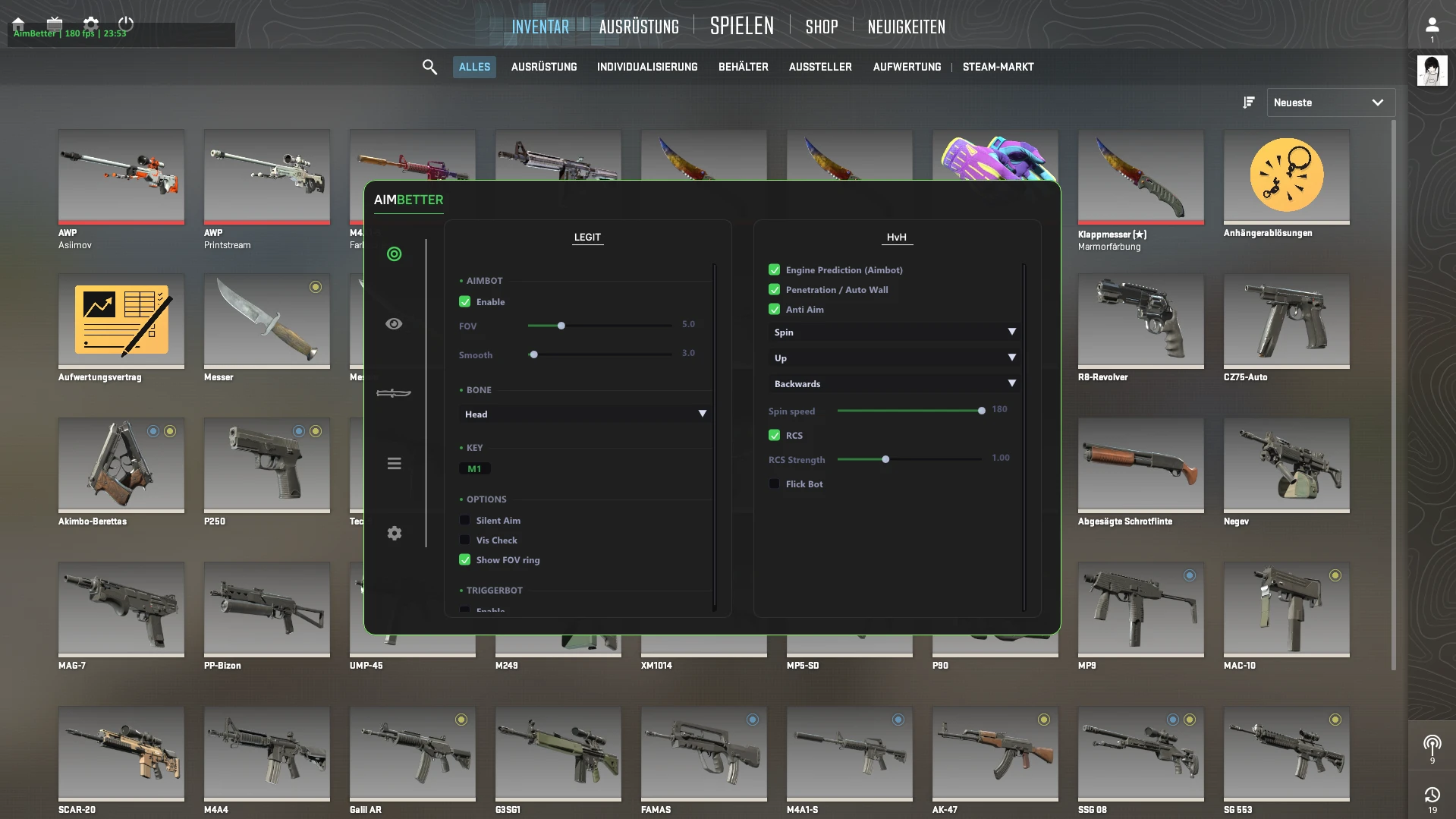Adjust the Smooth slider

pyautogui.click(x=599, y=354)
